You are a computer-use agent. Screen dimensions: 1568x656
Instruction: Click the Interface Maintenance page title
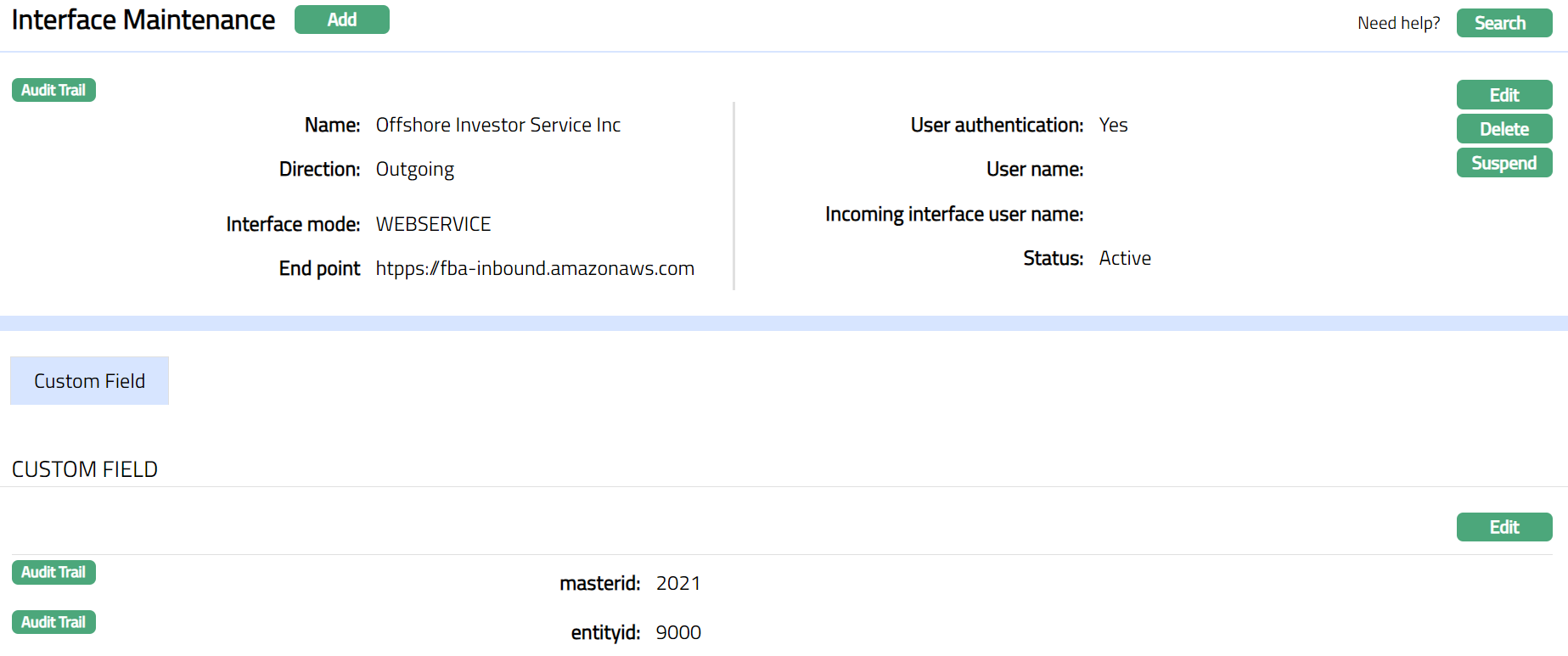(x=143, y=20)
